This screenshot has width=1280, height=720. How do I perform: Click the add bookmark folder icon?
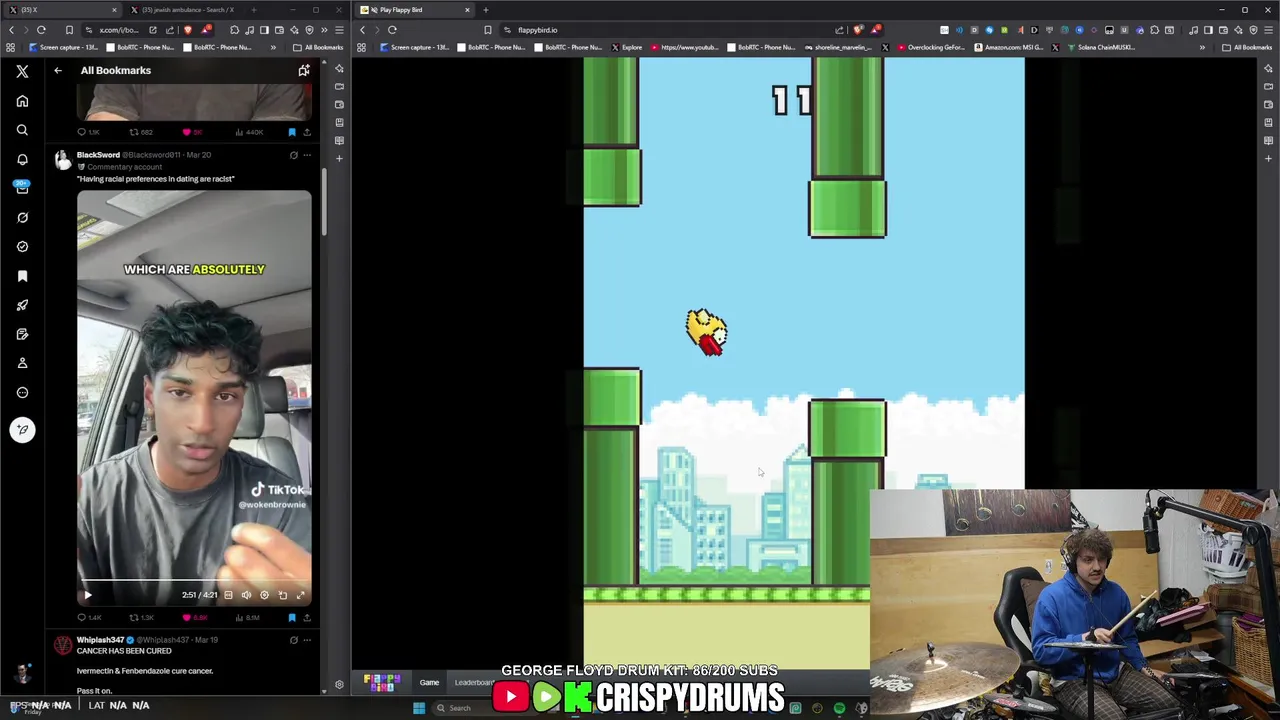point(304,70)
